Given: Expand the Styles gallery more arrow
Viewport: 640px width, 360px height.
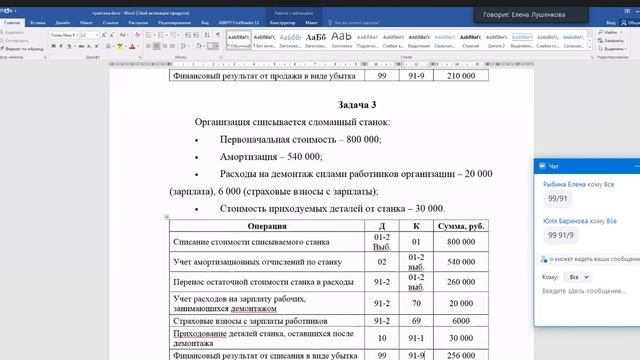Looking at the screenshot, I should [590, 47].
